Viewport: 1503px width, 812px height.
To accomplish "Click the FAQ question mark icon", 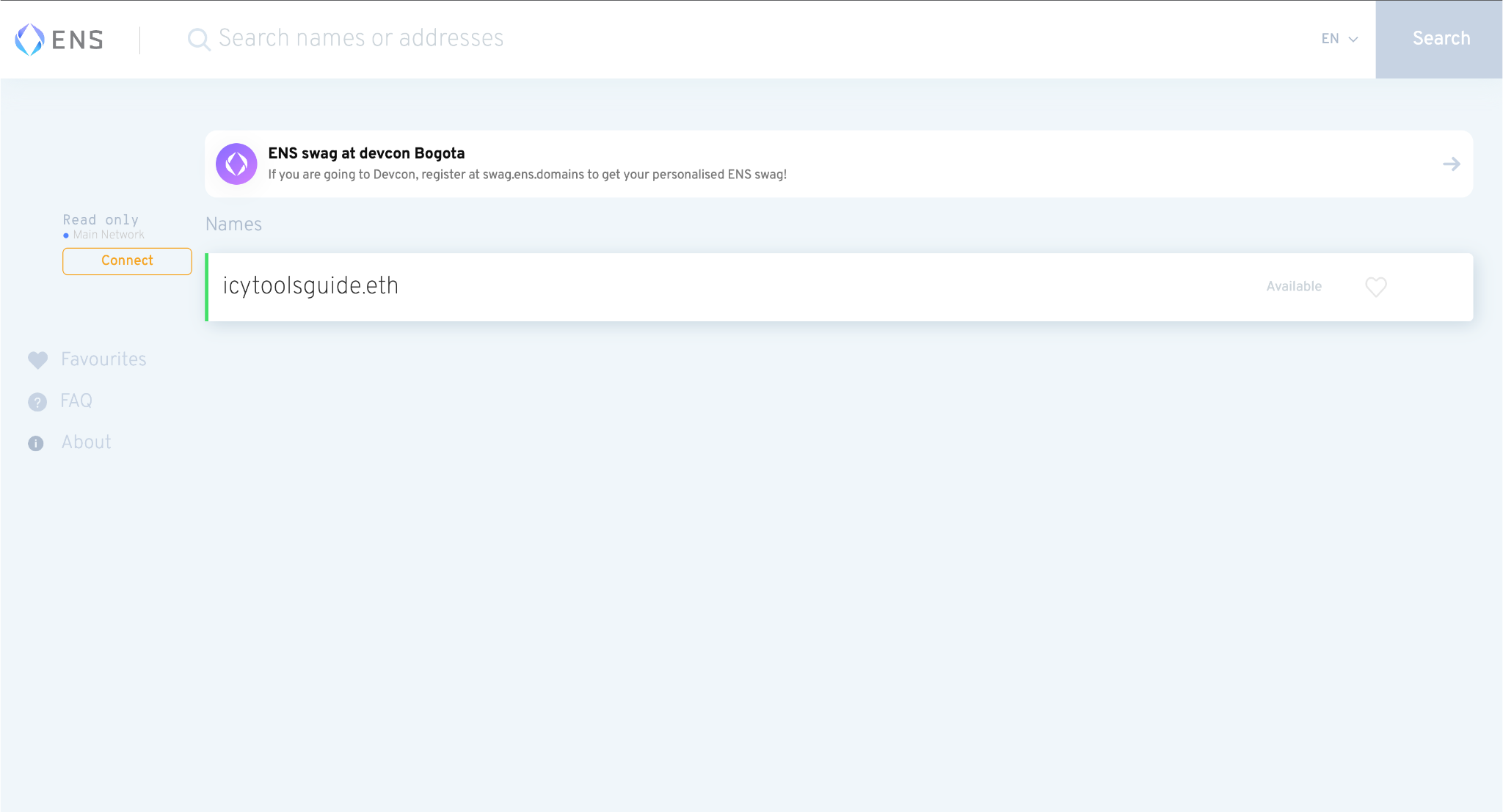I will [37, 402].
